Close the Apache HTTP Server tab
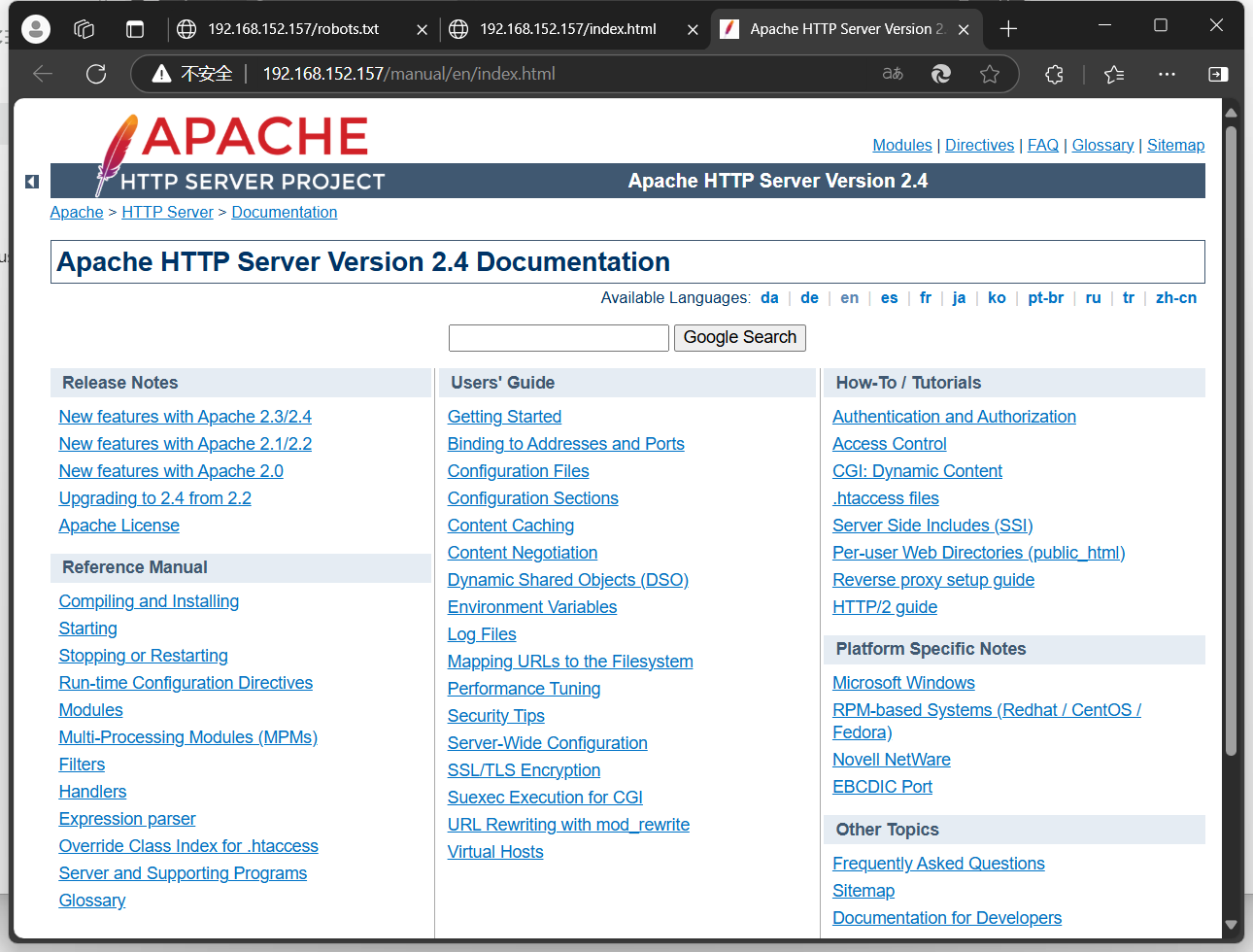Image resolution: width=1253 pixels, height=952 pixels. click(964, 30)
